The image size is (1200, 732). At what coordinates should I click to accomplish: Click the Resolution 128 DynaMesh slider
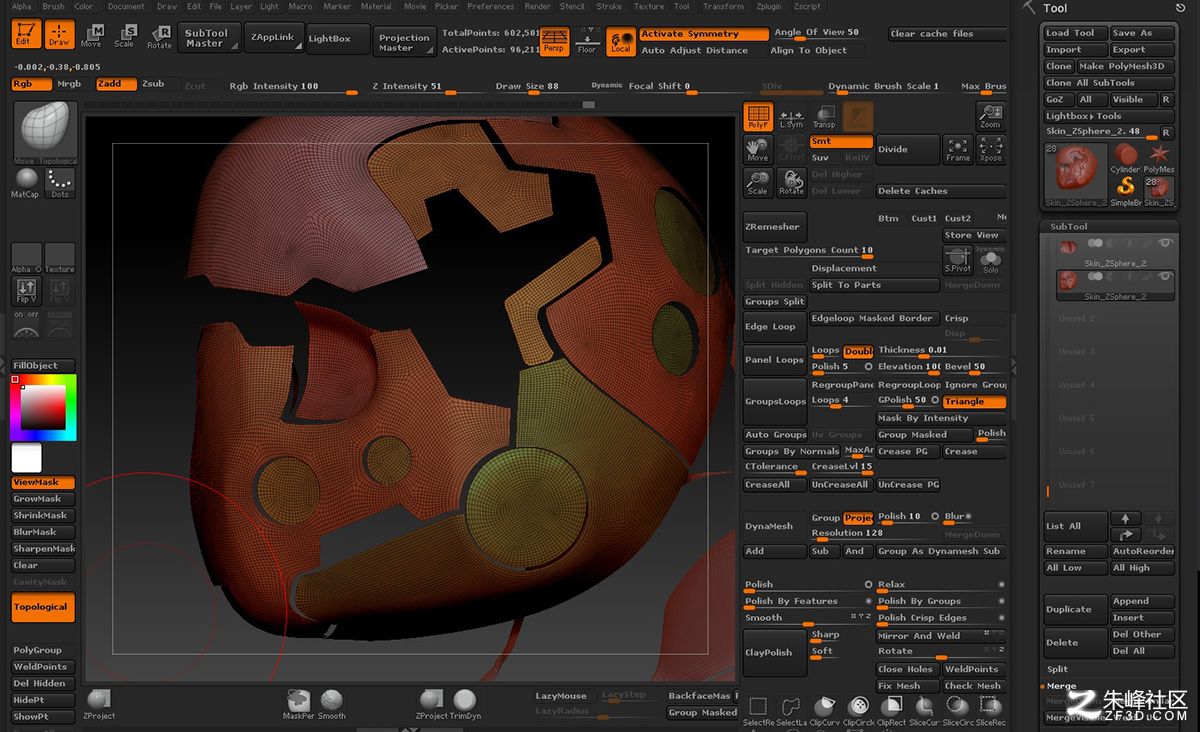coord(874,534)
